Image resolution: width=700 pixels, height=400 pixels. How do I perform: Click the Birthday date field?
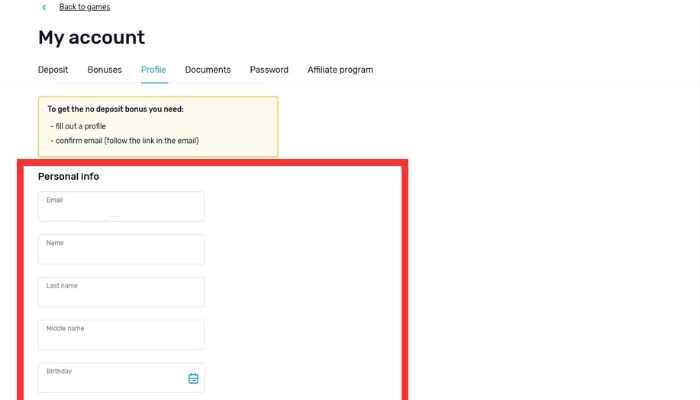tap(110, 378)
